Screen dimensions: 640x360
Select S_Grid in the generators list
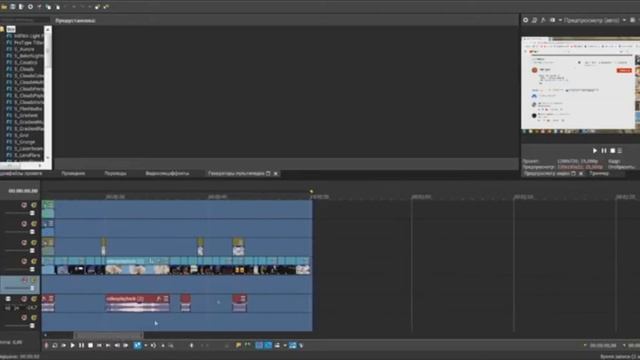pos(22,135)
